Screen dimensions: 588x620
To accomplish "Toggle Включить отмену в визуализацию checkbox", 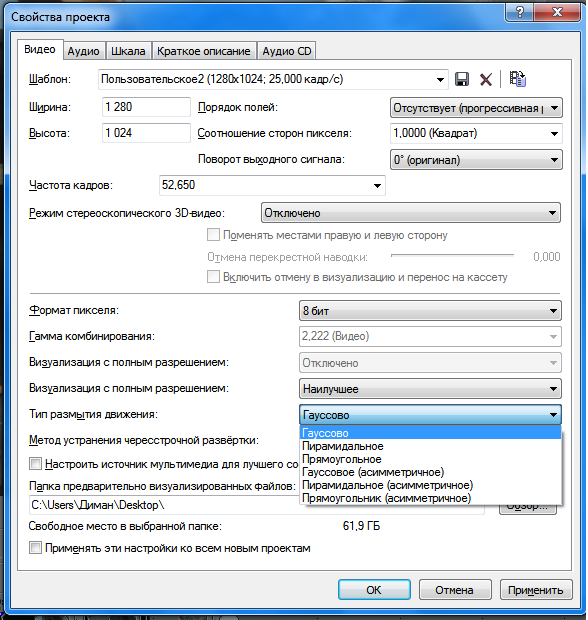I will pos(214,277).
